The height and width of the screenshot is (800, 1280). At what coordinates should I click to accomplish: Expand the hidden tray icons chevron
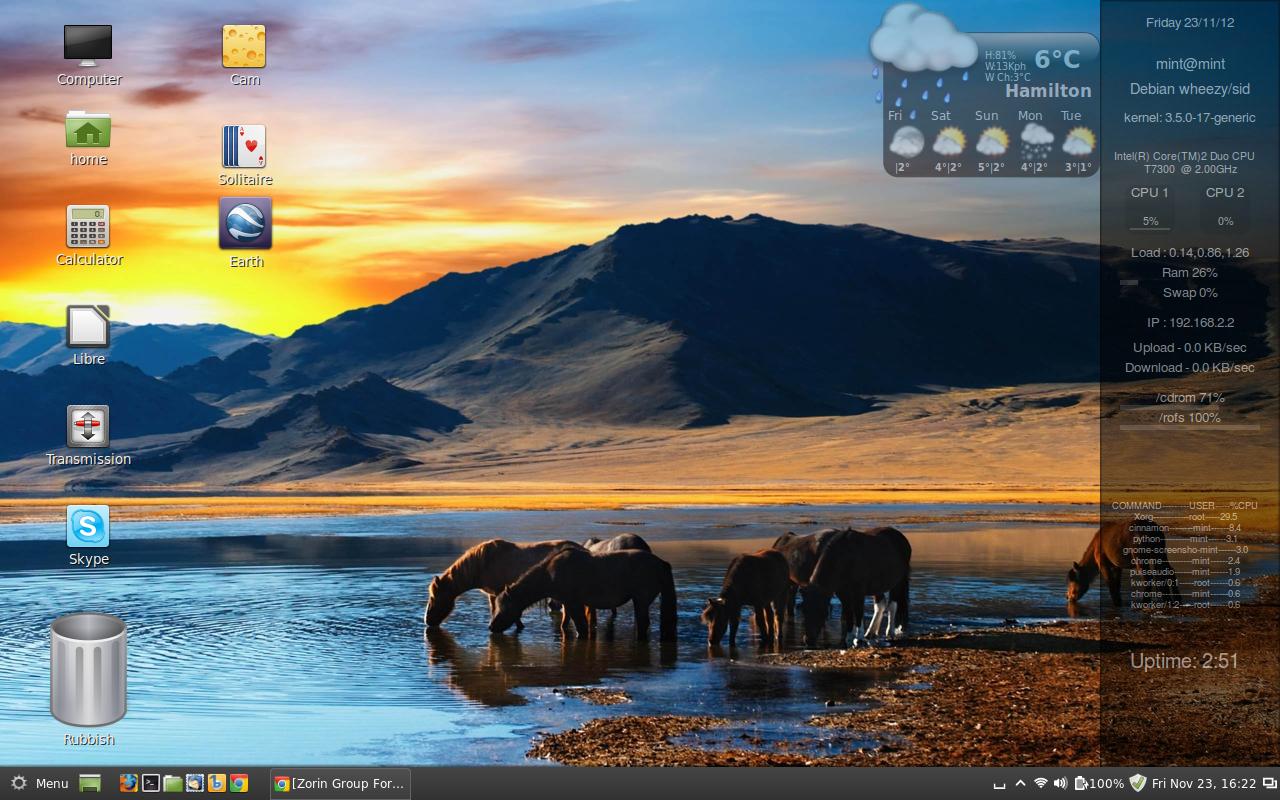1020,783
